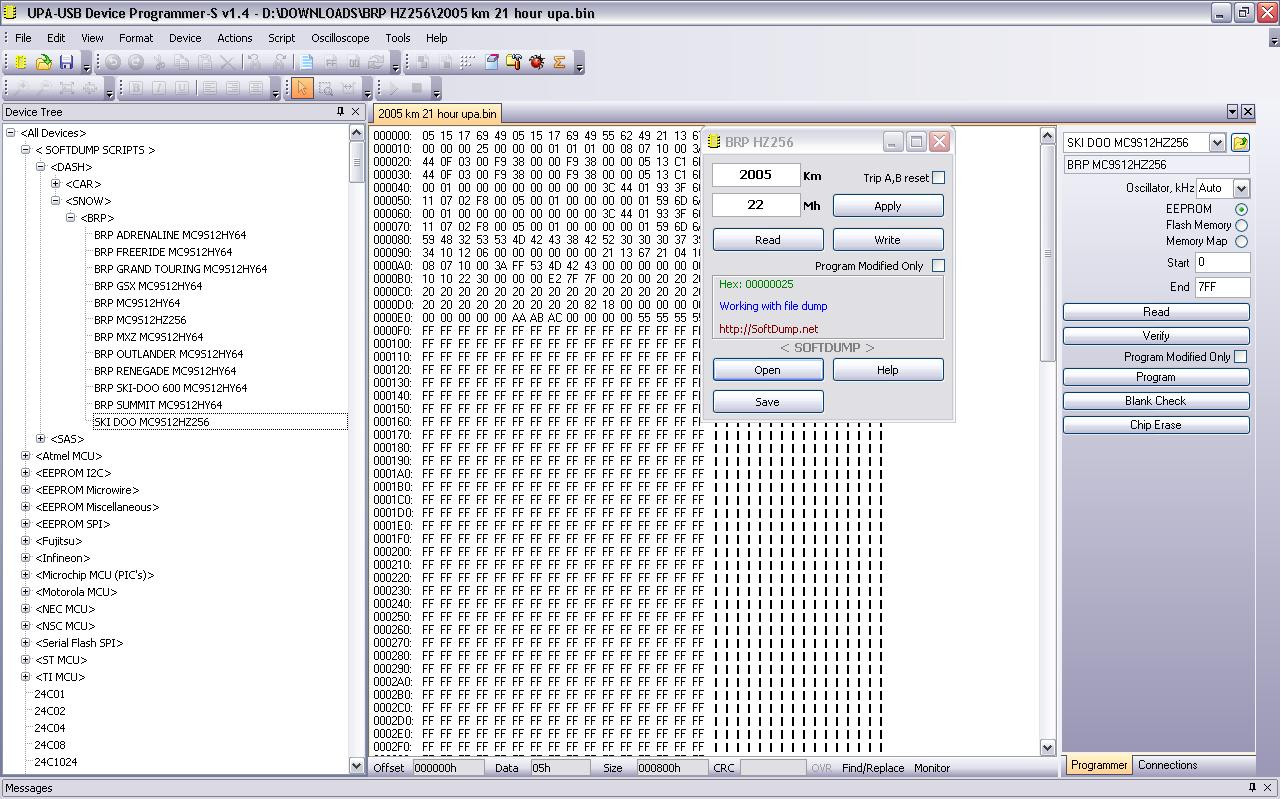Click Apply in the BRP HZ256 dialog
The image size is (1281, 799).
[x=887, y=206]
